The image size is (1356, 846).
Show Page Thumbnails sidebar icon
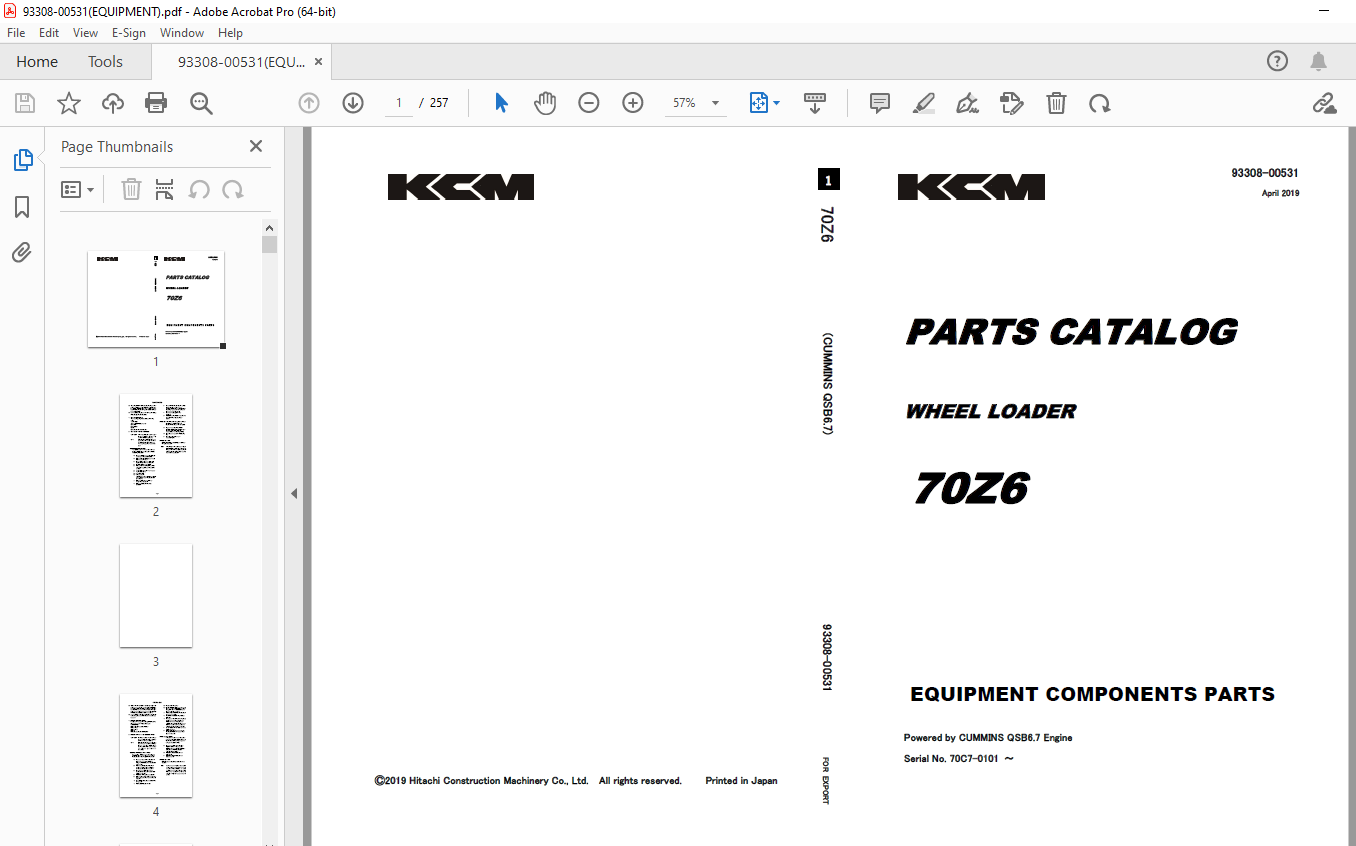coord(22,159)
